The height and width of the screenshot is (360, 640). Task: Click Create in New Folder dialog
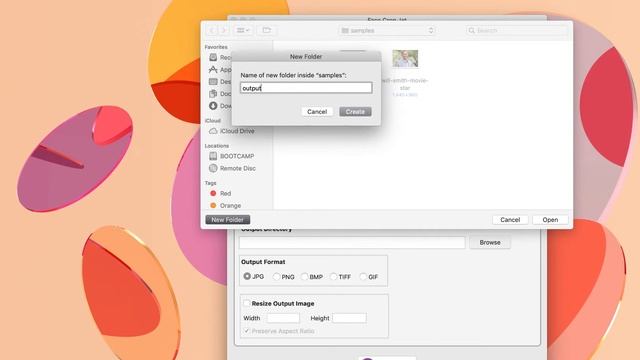pos(355,111)
